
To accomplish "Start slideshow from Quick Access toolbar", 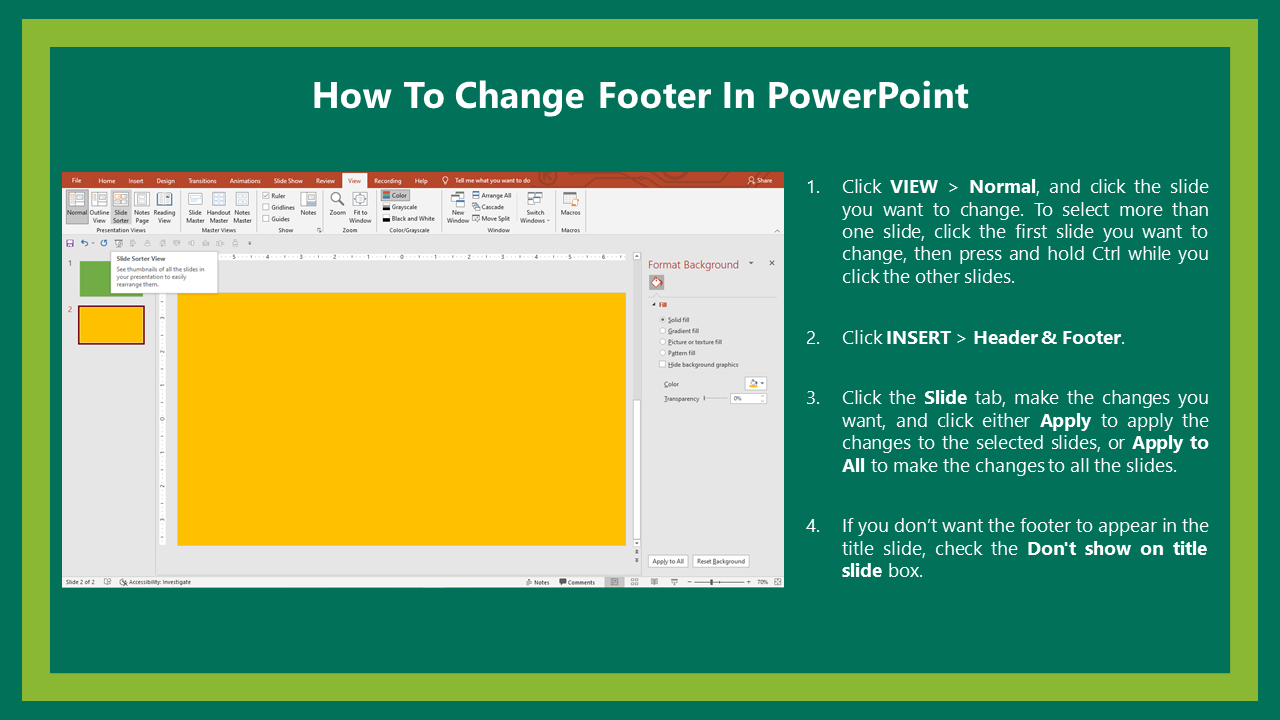I will pos(118,243).
